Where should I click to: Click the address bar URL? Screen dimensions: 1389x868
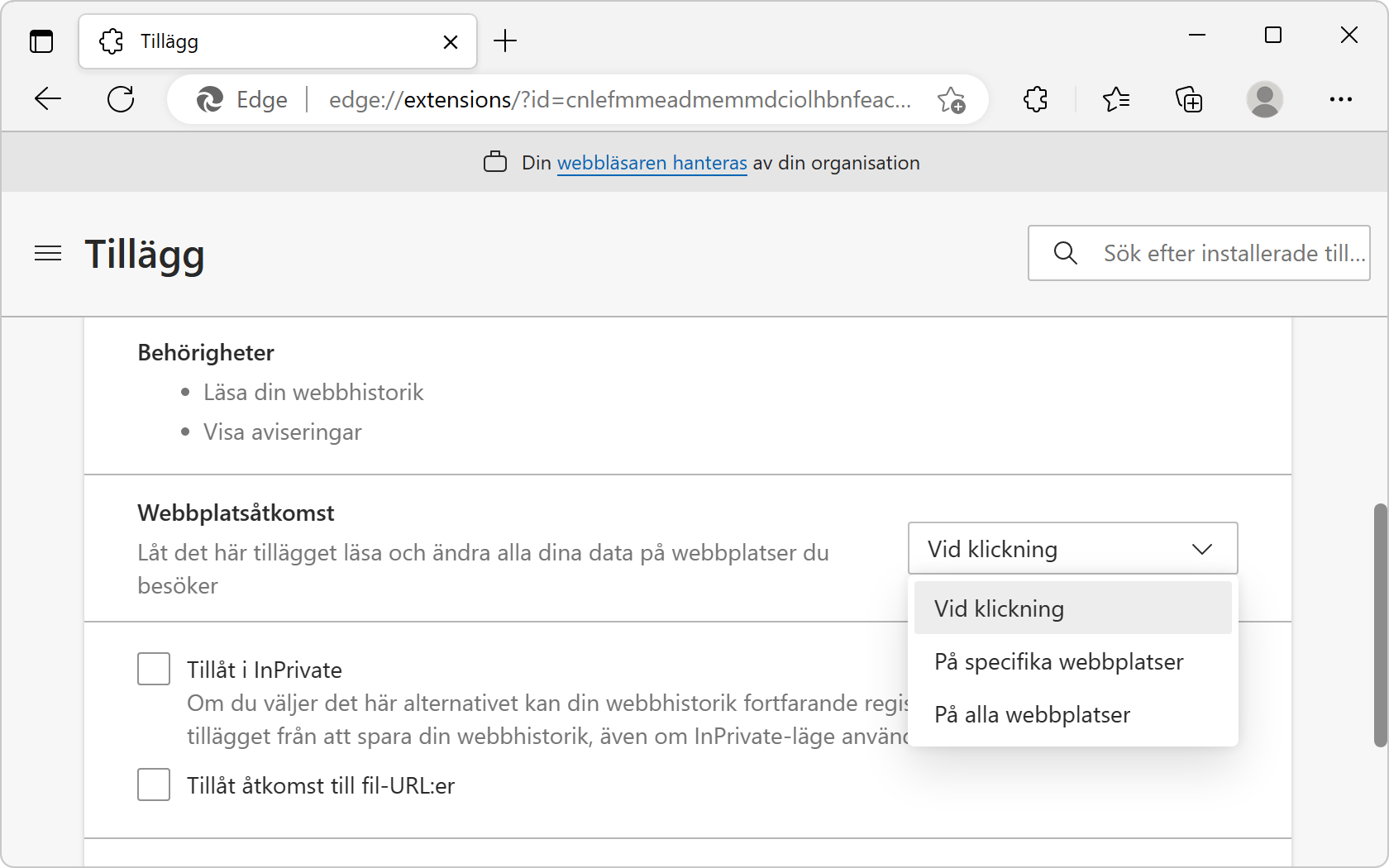point(620,100)
